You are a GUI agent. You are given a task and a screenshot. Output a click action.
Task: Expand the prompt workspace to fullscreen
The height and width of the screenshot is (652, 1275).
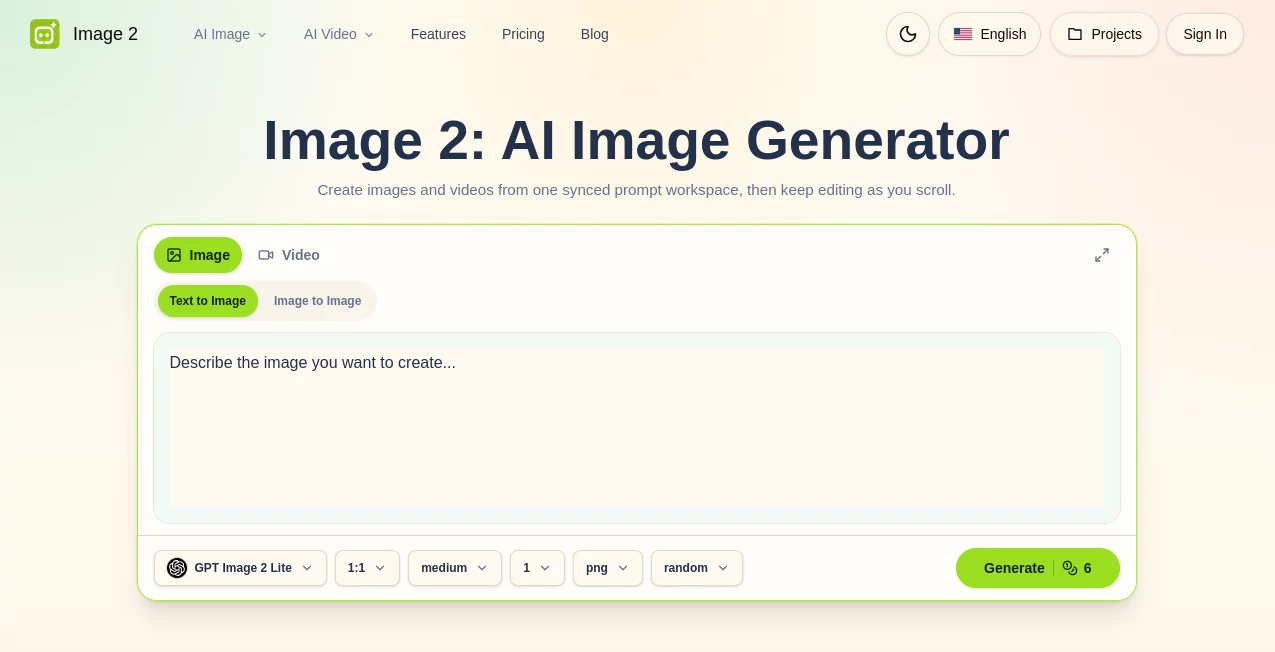coord(1102,255)
